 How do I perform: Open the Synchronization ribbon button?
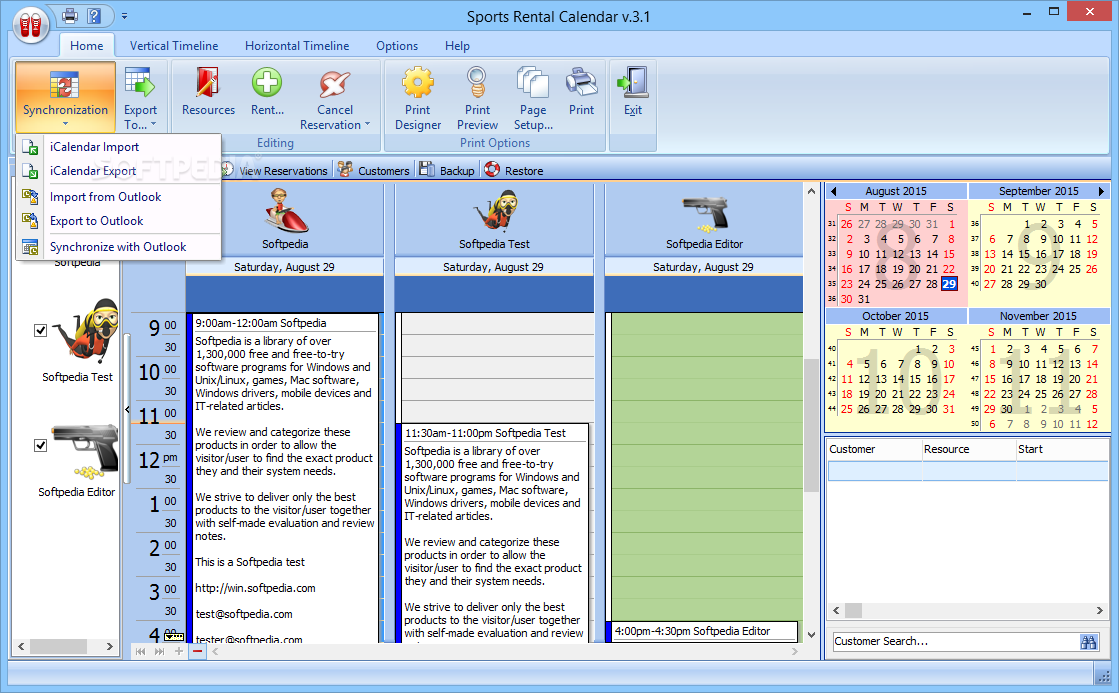click(x=65, y=97)
